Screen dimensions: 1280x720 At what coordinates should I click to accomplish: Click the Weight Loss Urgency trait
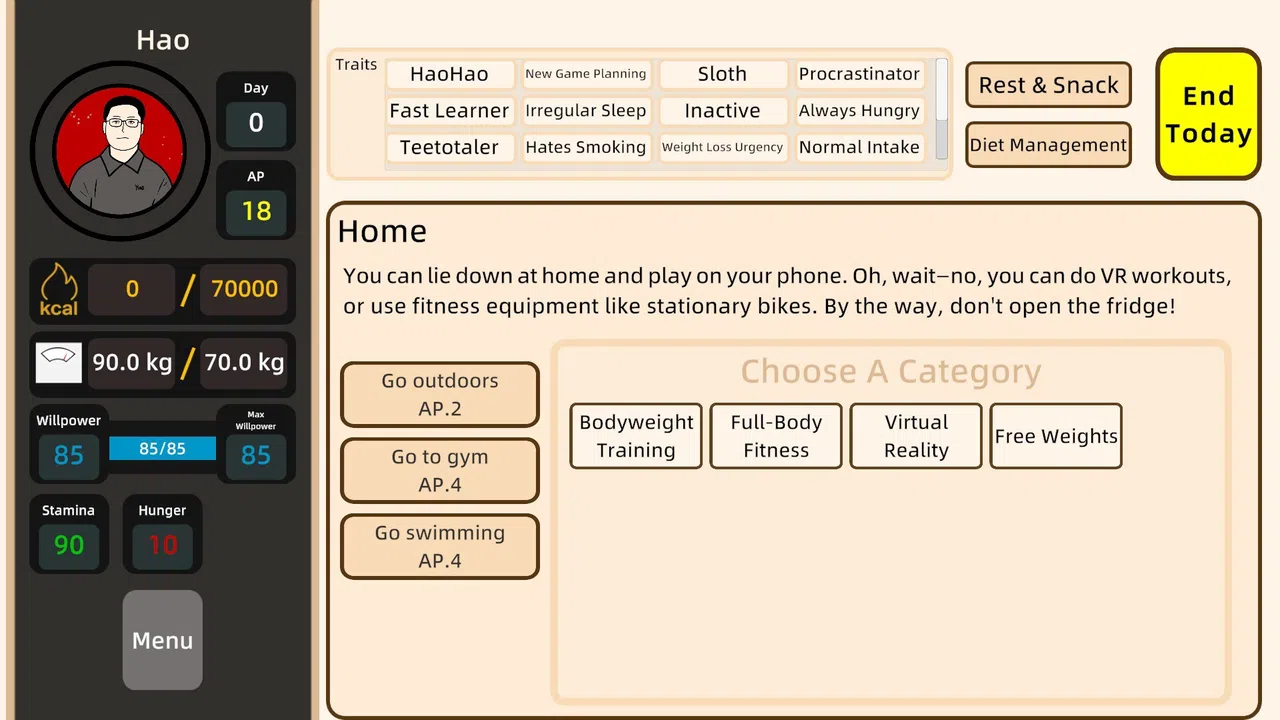coord(722,147)
